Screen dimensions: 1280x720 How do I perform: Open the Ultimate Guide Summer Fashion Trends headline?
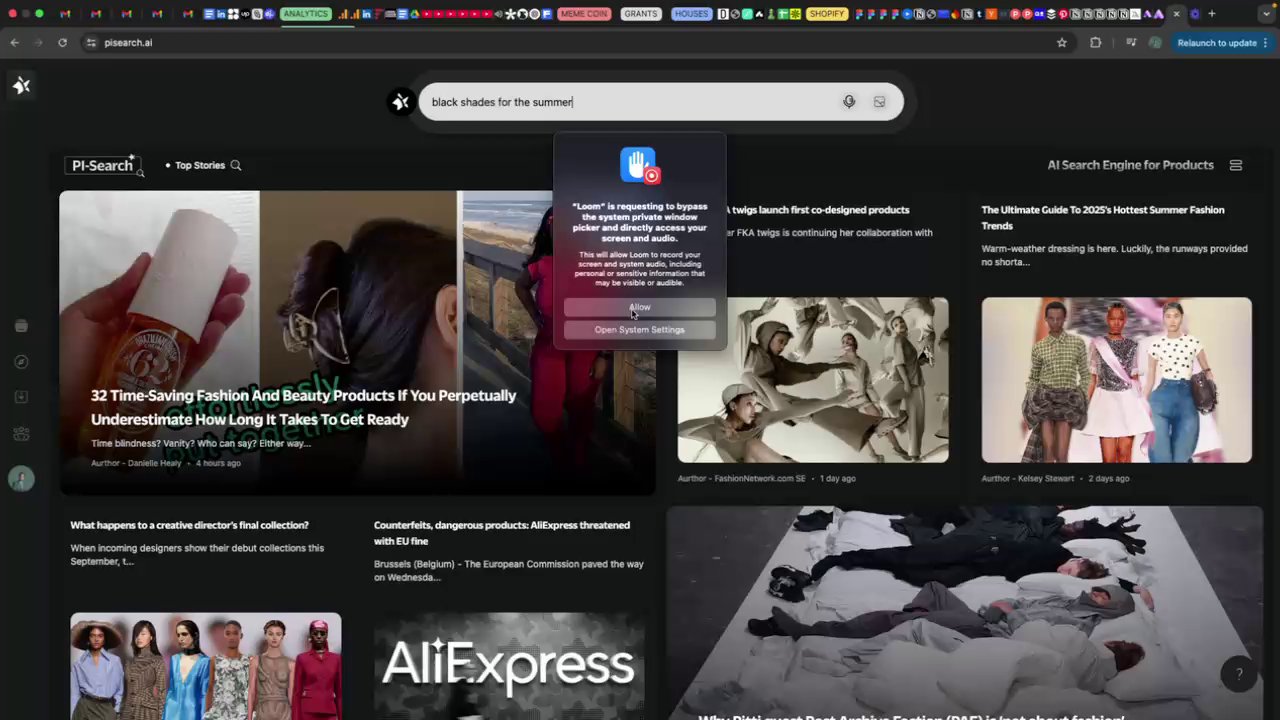pyautogui.click(x=1103, y=217)
